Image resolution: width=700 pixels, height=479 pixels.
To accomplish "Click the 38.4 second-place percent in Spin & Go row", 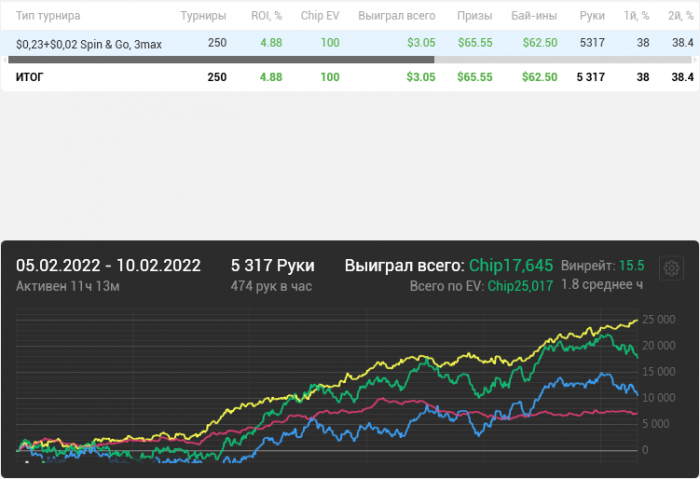I will 683,43.
